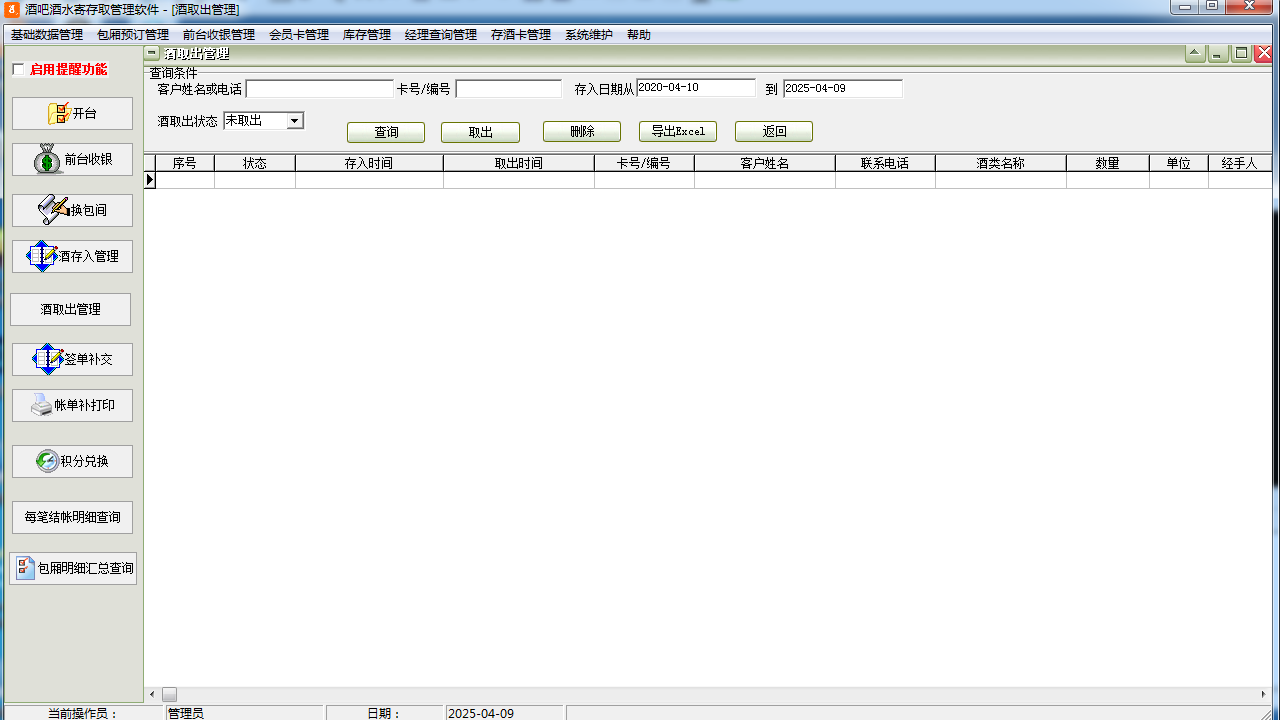1280x720 pixels.
Task: Open the 经理查询管理 menu
Action: (x=441, y=35)
